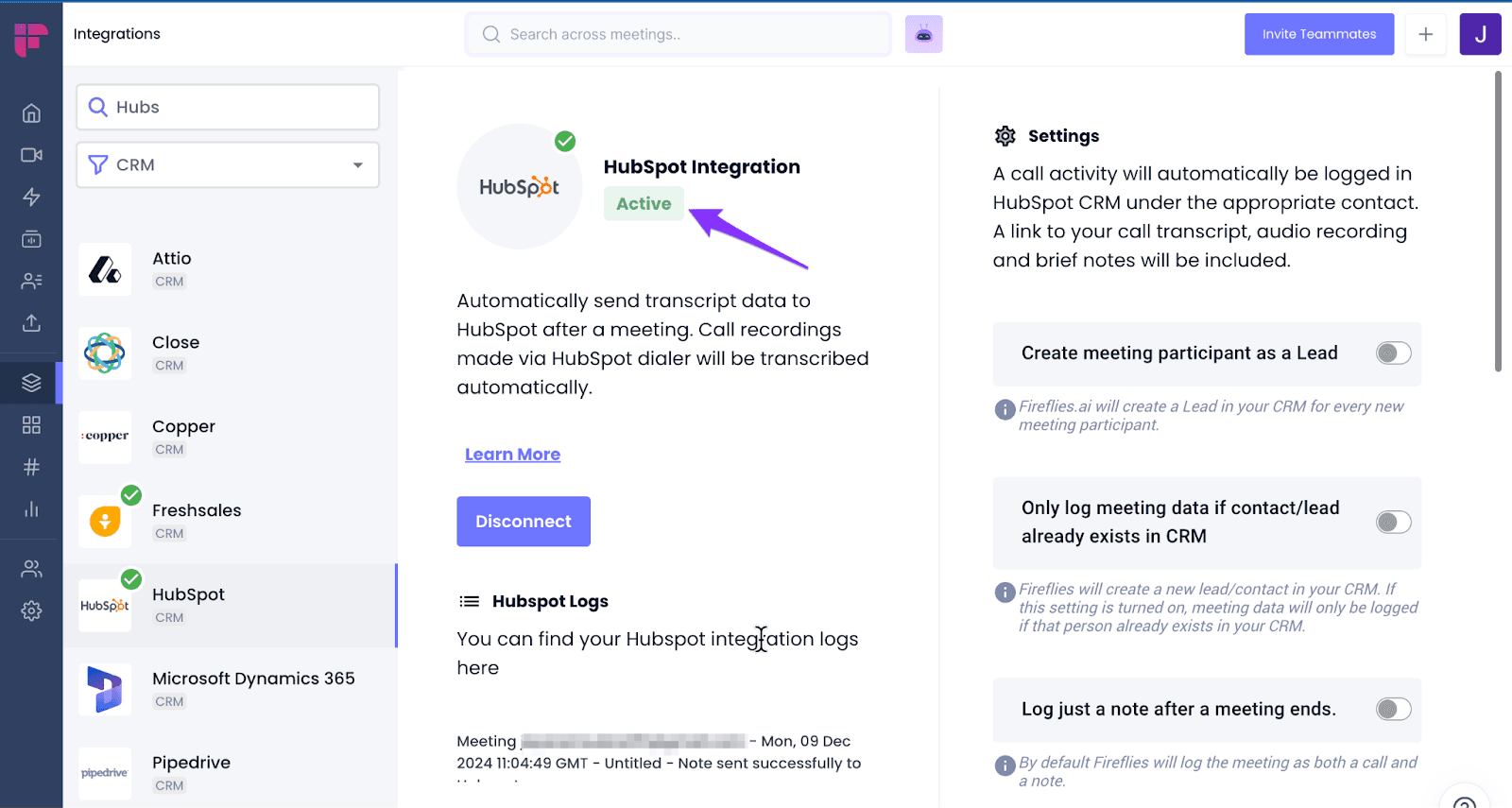Go to Home in sidebar
This screenshot has width=1512, height=808.
point(31,113)
